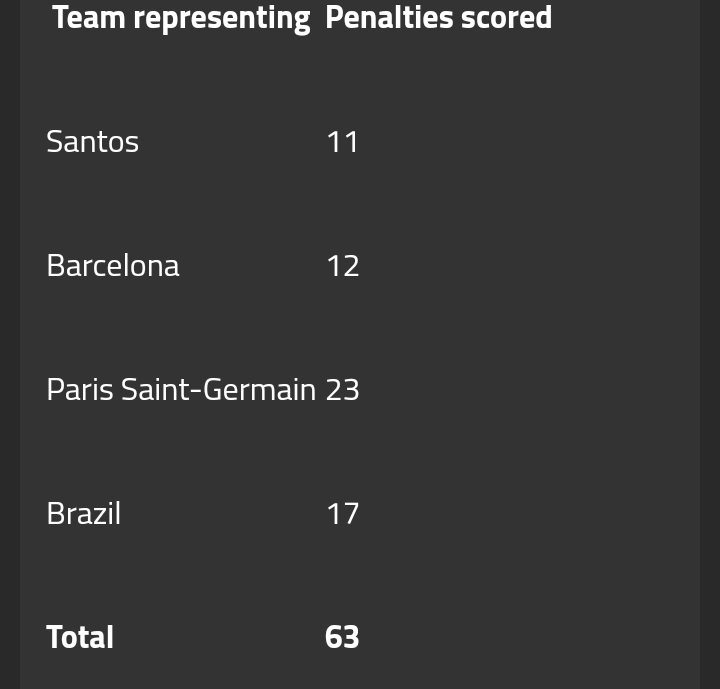Click the word Team in header

[x=89, y=17]
